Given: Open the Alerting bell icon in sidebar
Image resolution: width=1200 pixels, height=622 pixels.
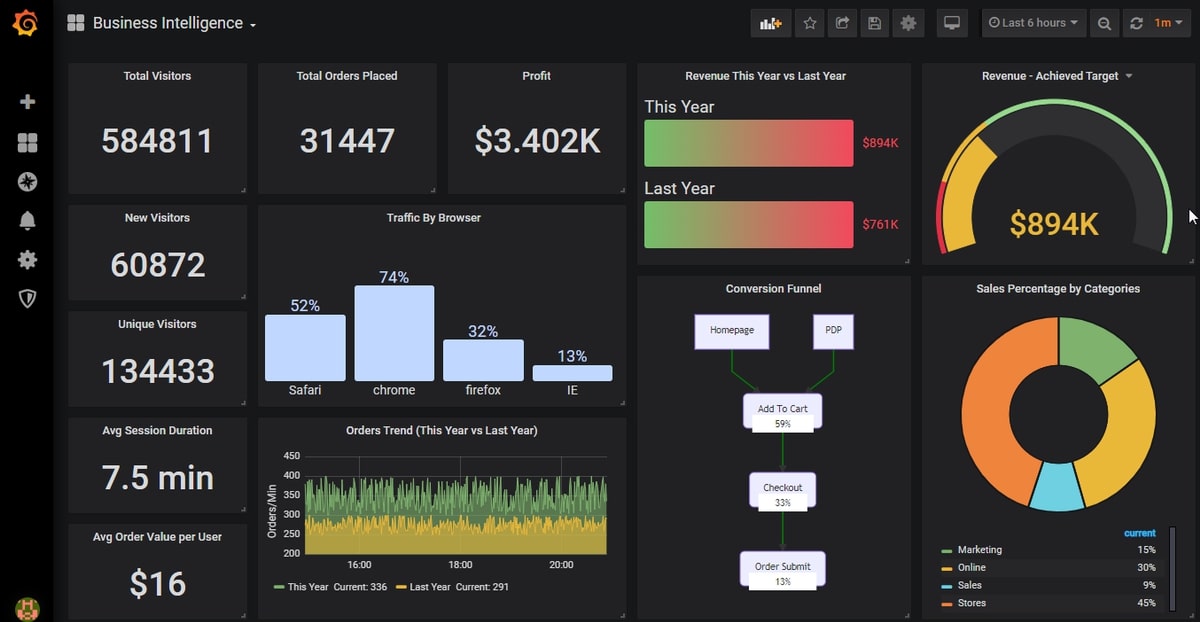Looking at the screenshot, I should pyautogui.click(x=27, y=220).
